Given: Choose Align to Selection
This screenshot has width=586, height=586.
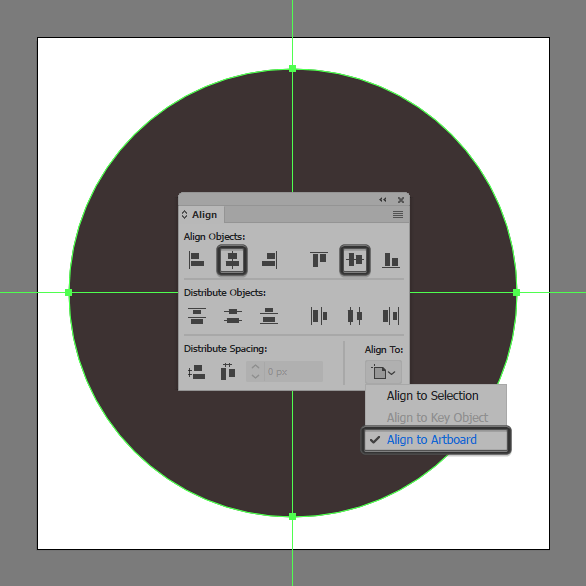Looking at the screenshot, I should [432, 395].
